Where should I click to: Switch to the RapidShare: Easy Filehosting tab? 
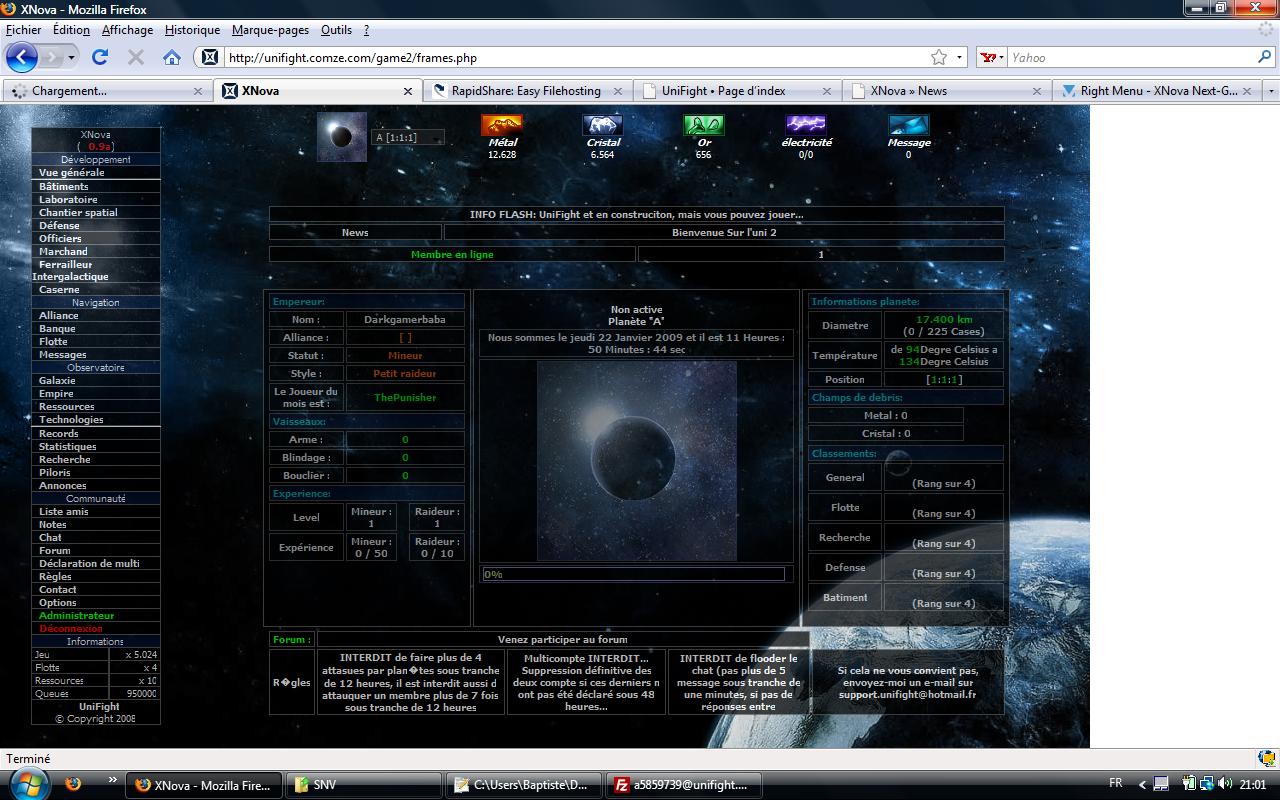tap(526, 91)
